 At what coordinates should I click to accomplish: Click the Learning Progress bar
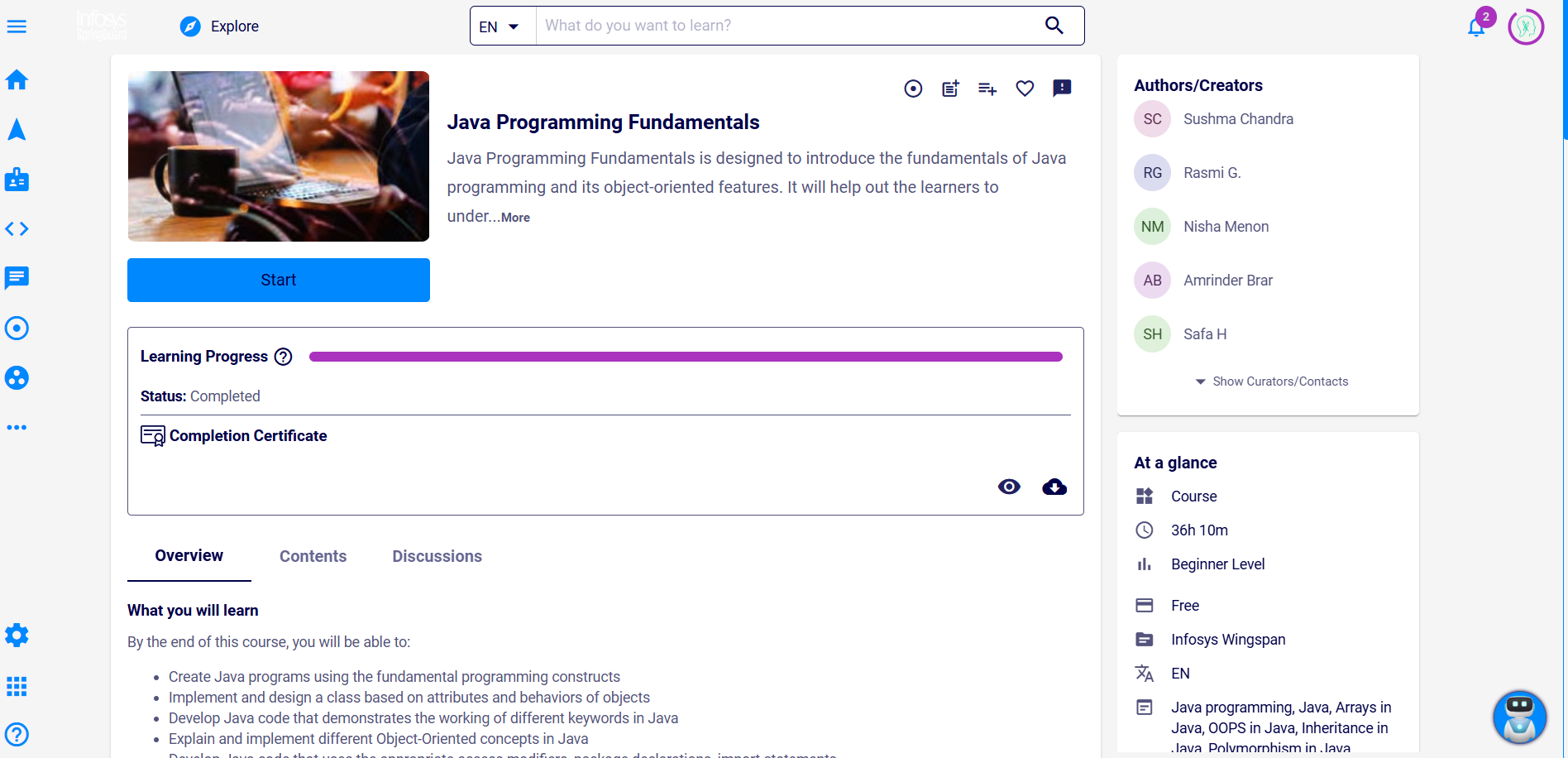click(685, 356)
